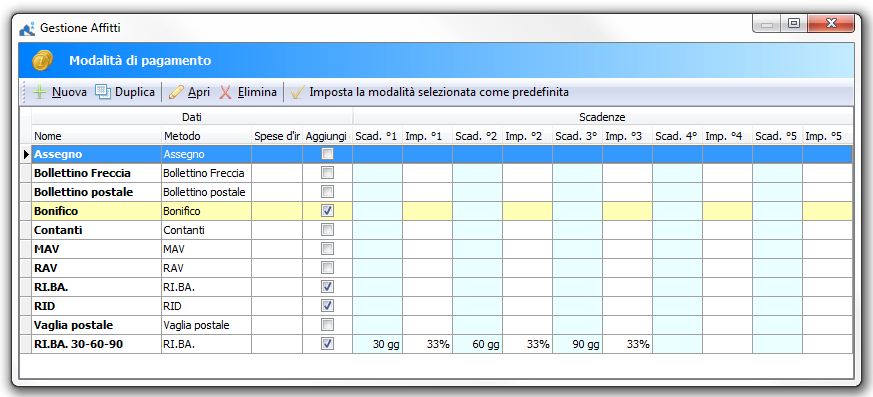Image resolution: width=873 pixels, height=397 pixels.
Task: Uncheck Aggiungi checkbox for Bonifico
Action: click(327, 211)
